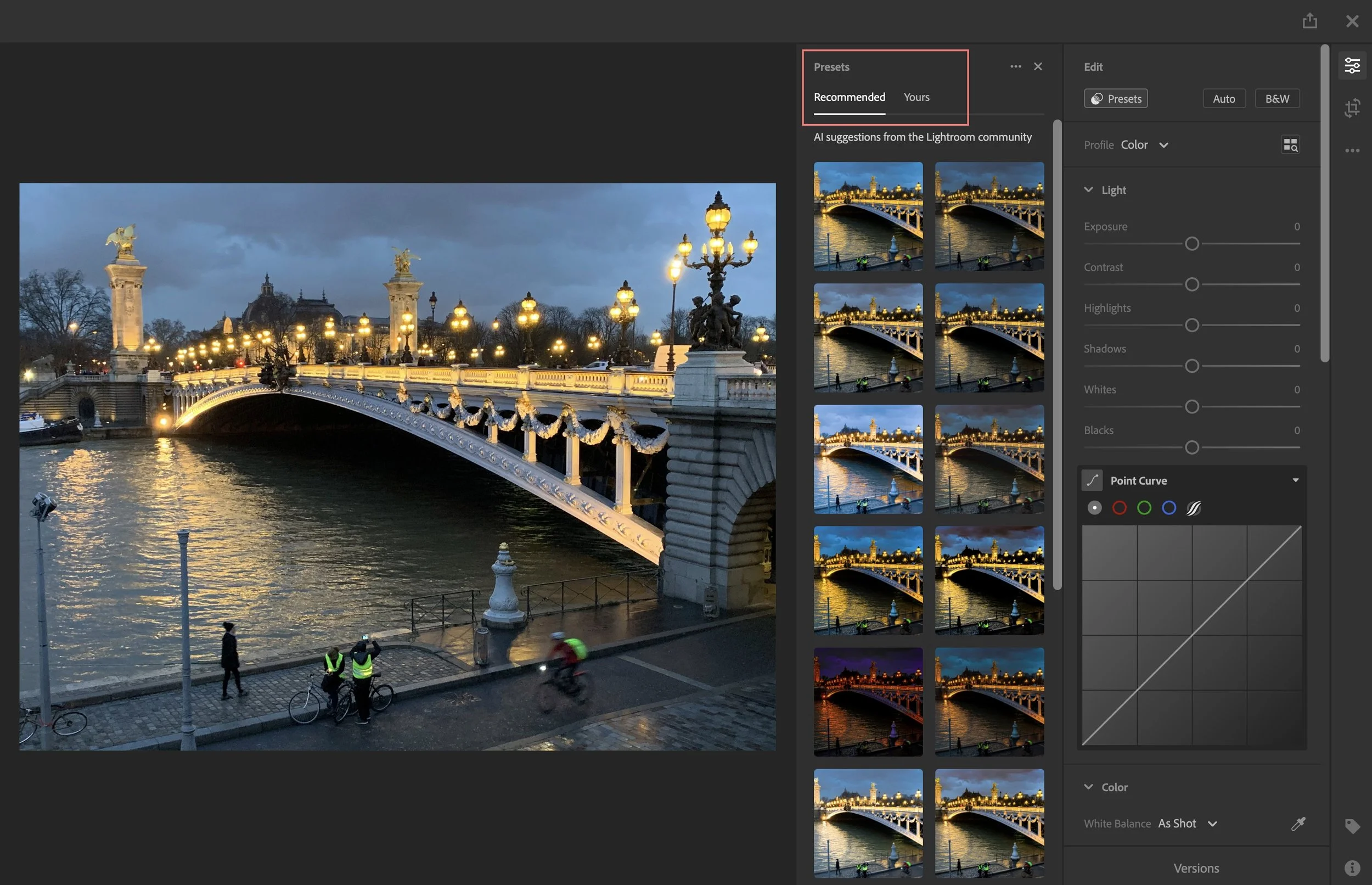Open the Presets panel more options dots
The height and width of the screenshot is (885, 1372).
[x=1015, y=66]
